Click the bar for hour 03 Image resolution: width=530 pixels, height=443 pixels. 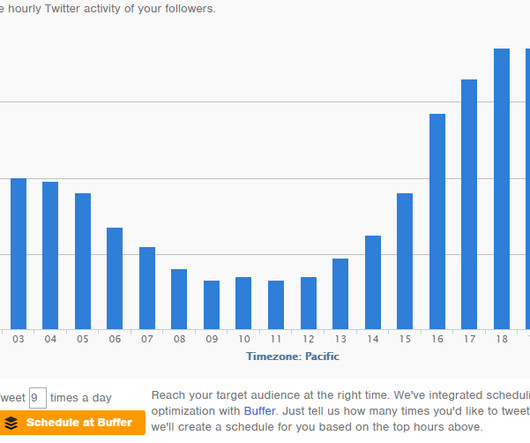[19, 254]
